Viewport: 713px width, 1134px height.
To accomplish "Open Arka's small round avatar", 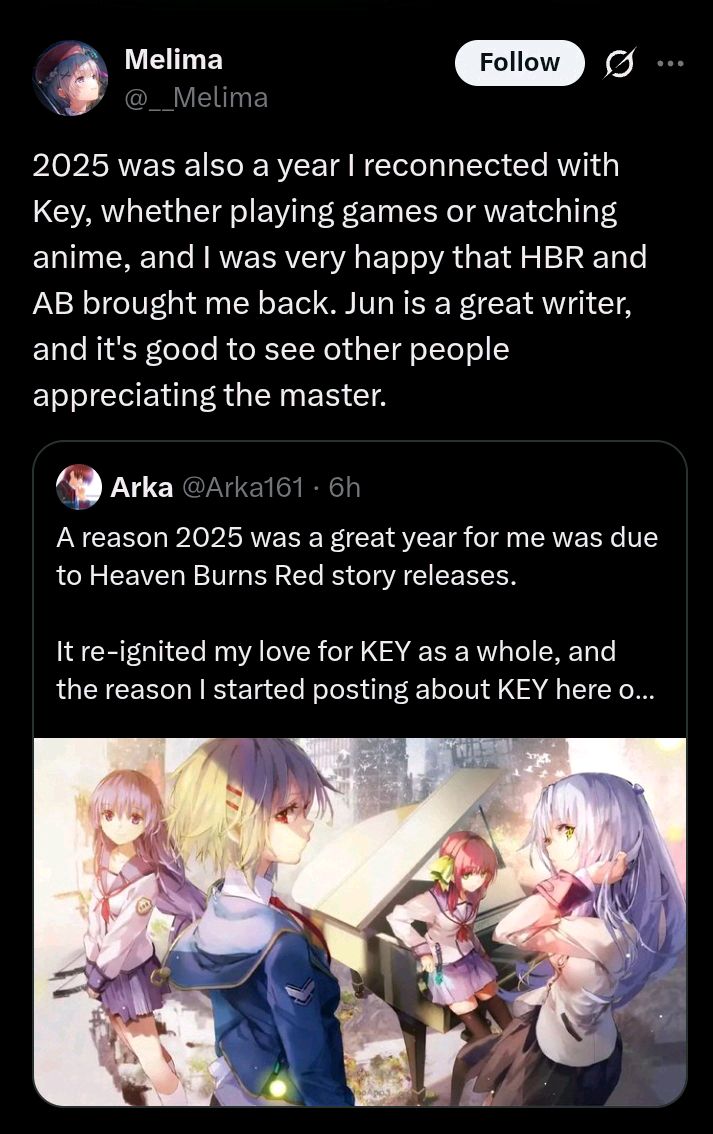I will [78, 487].
